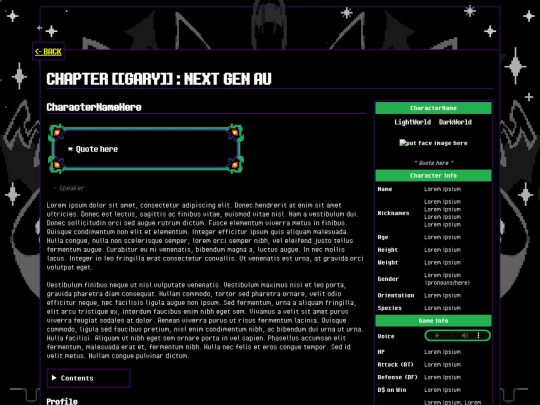Click the paragraph starting 'Vestibulum finibus neque'

click(205, 320)
